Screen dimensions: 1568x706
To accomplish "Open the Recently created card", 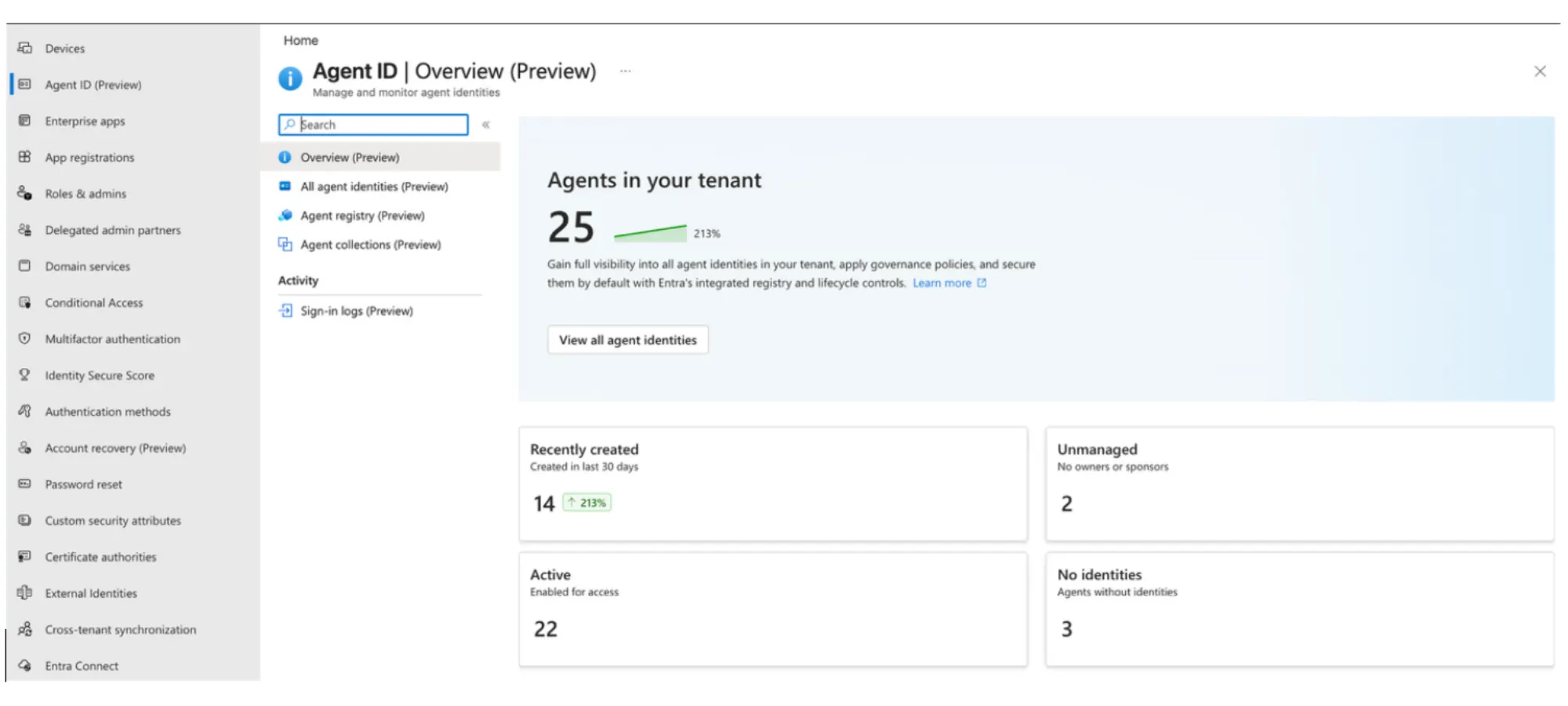I will click(773, 484).
